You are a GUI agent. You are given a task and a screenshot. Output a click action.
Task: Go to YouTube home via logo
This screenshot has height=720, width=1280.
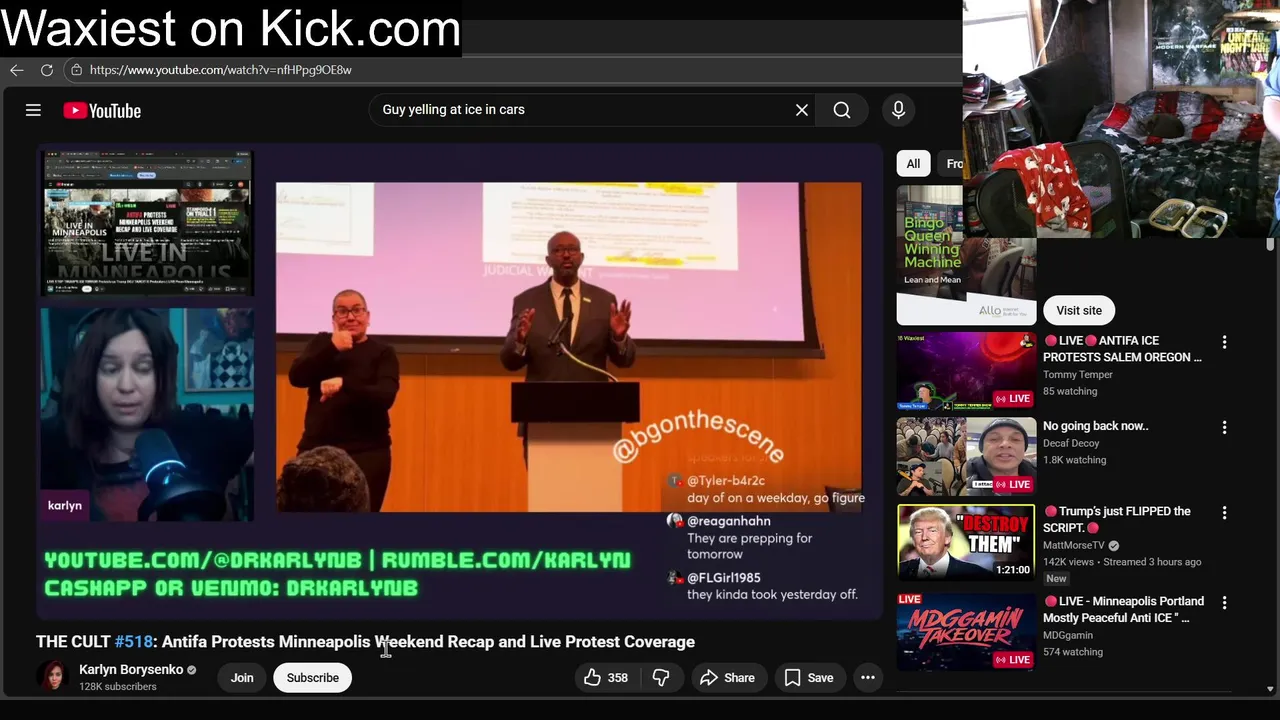(x=102, y=111)
